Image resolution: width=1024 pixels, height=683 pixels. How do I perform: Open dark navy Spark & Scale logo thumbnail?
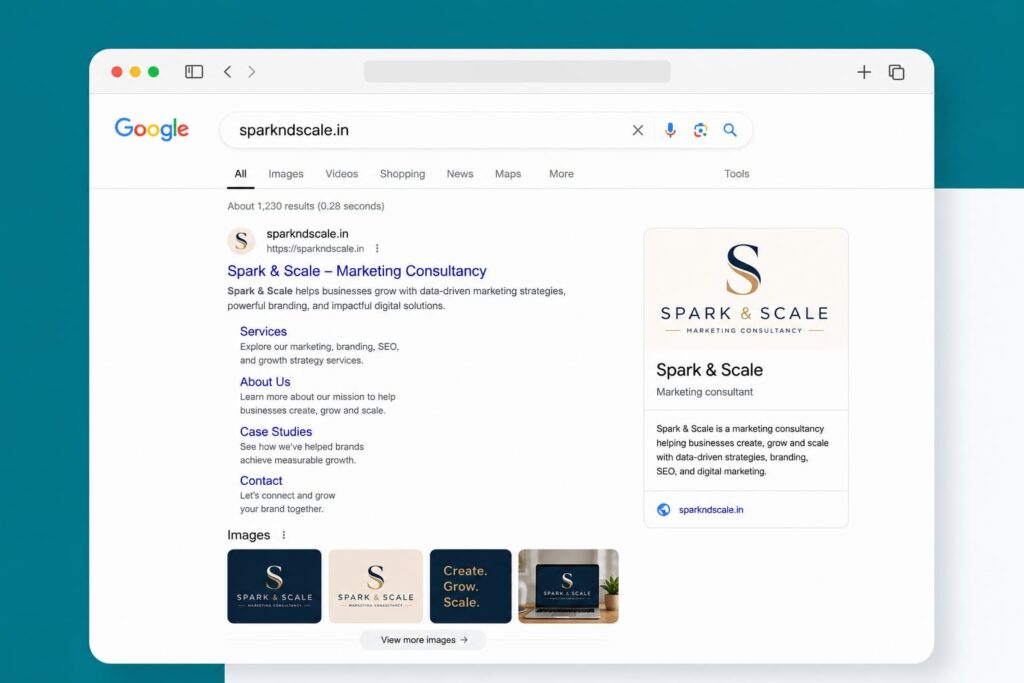(274, 586)
